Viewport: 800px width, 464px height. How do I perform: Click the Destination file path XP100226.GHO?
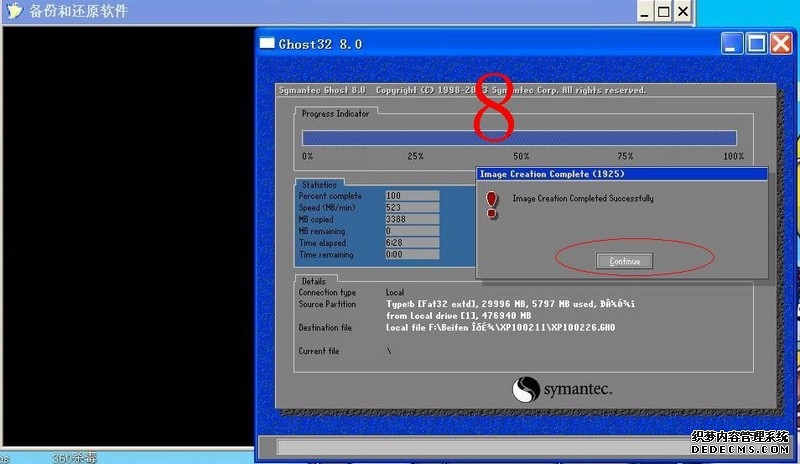501,328
